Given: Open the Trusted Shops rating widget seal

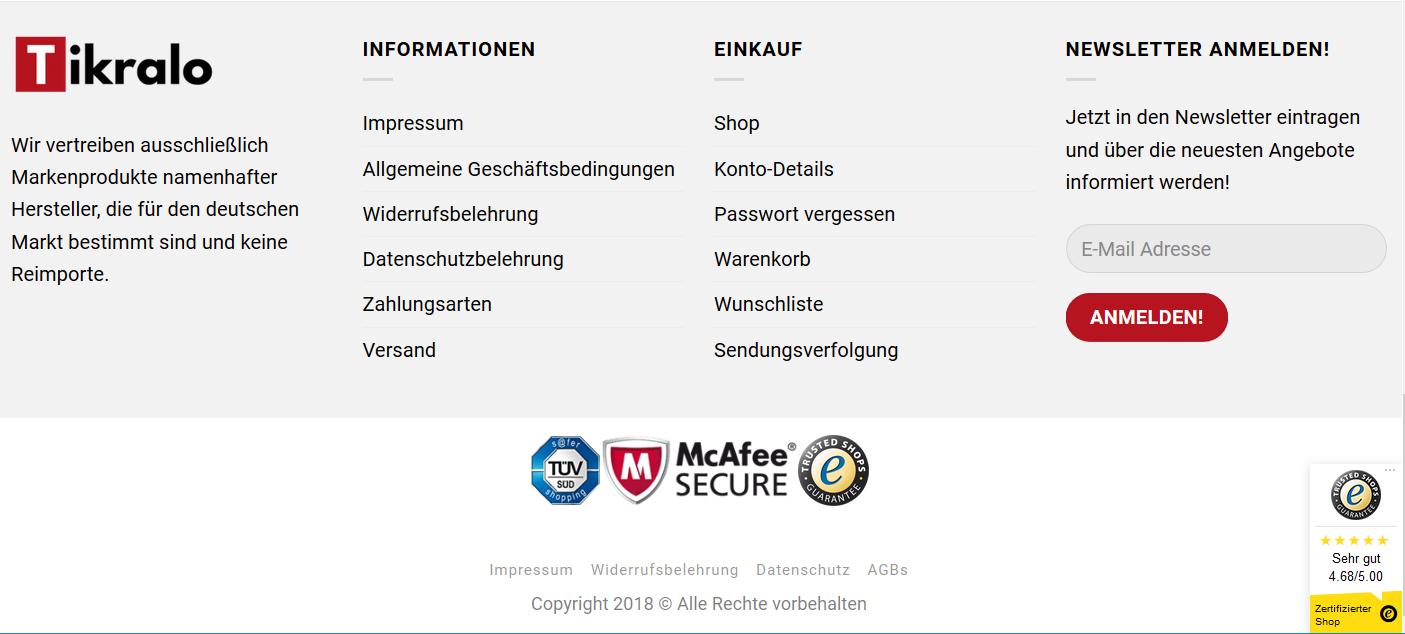Looking at the screenshot, I should tap(1356, 494).
